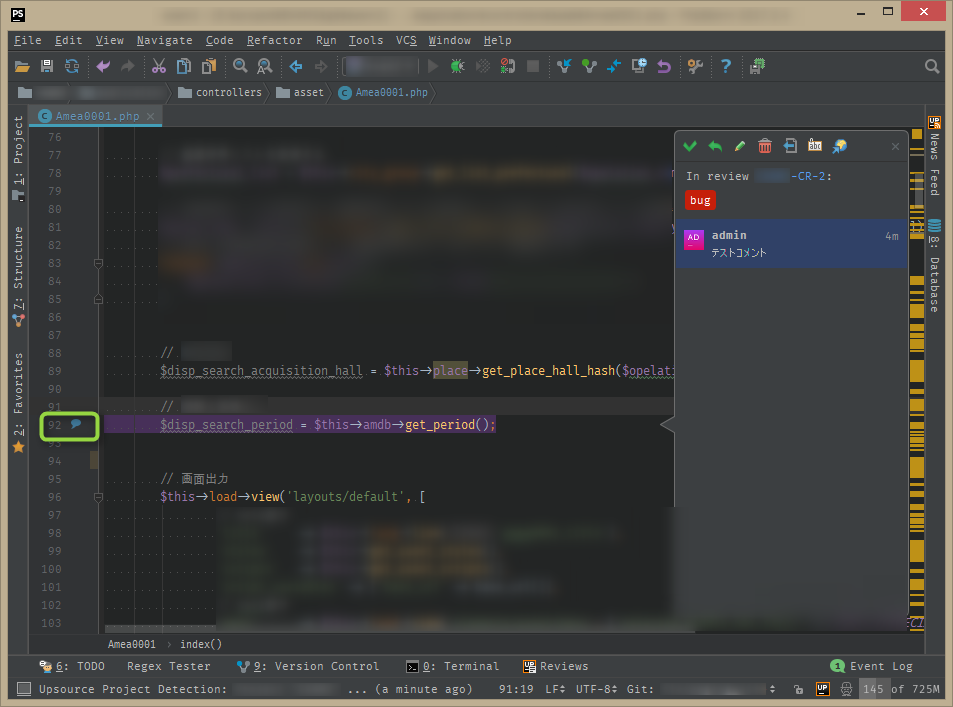Open Settings via wrench icon

[695, 66]
